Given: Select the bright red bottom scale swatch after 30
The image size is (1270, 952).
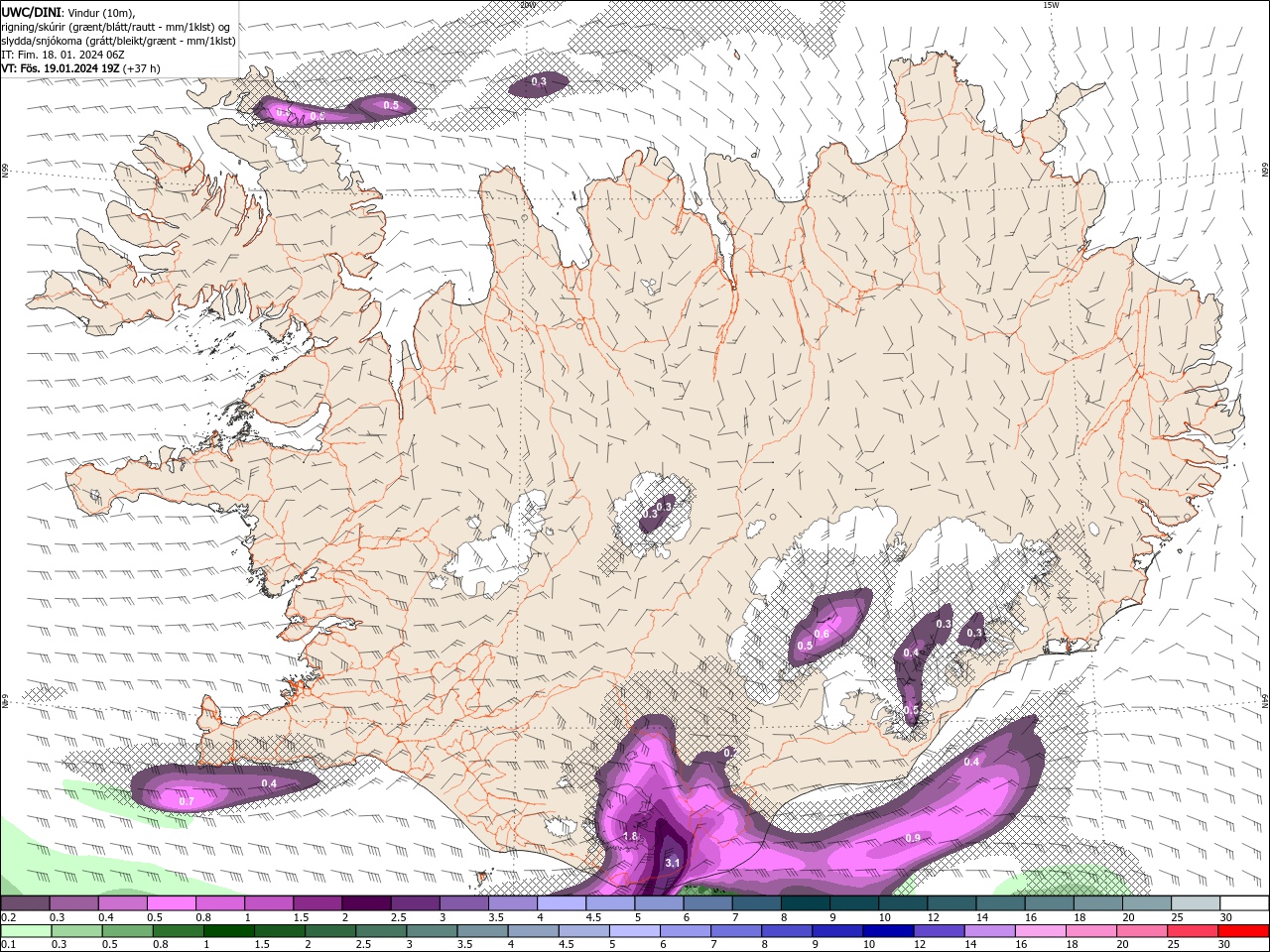Looking at the screenshot, I should coord(1242,931).
